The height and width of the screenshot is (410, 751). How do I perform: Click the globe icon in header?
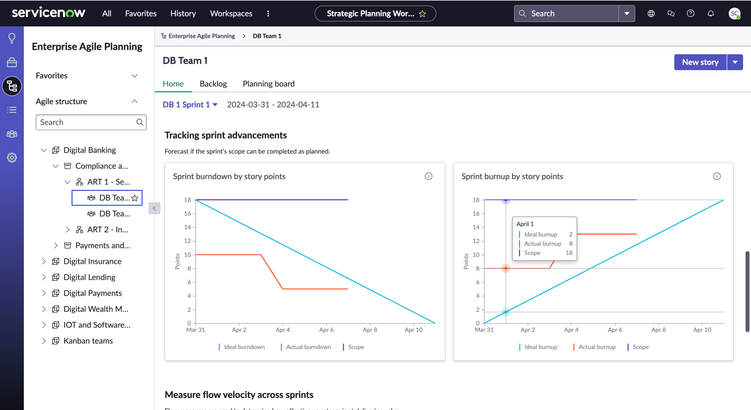click(651, 13)
